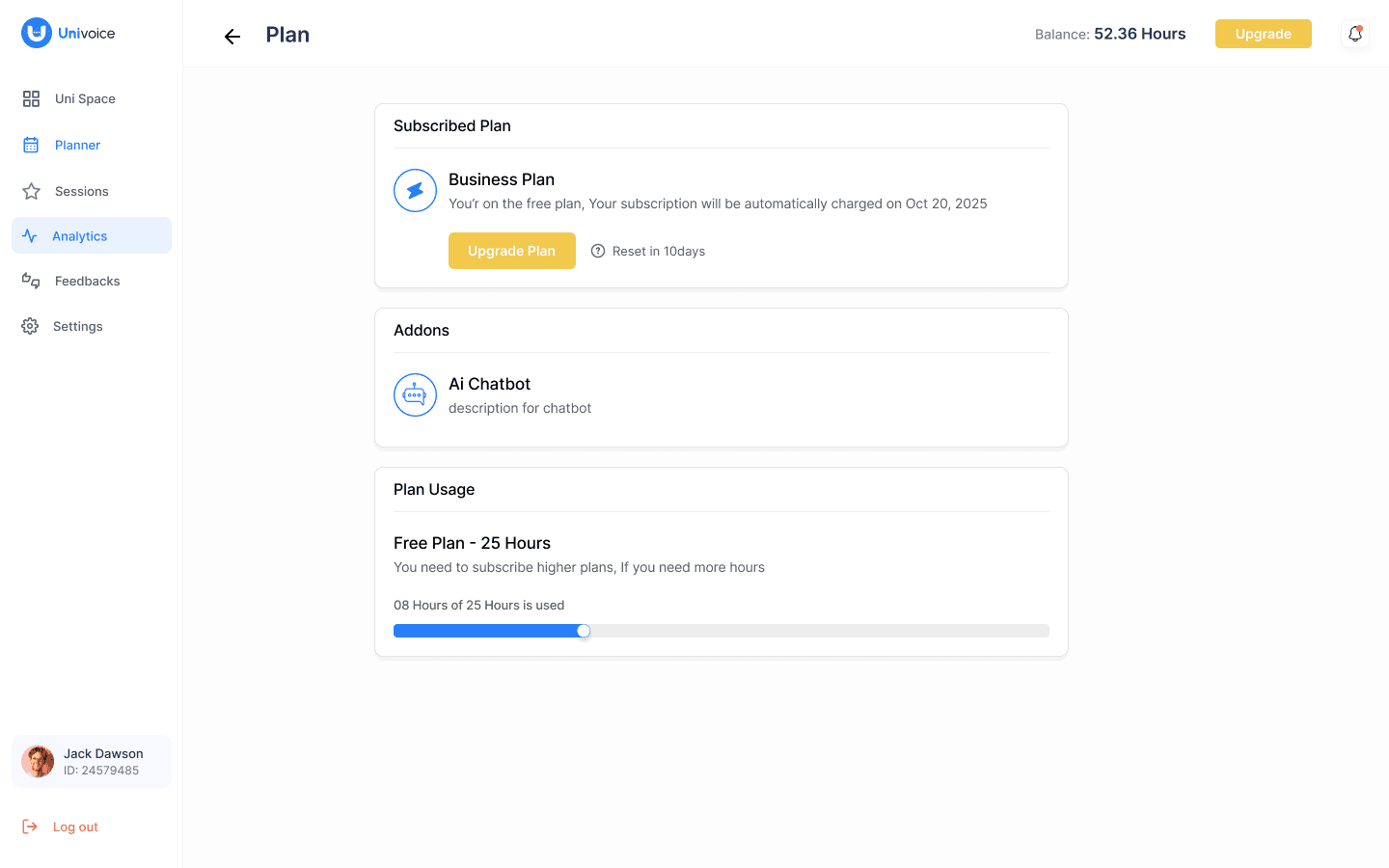Click the 'Plan Usage' heading
The image size is (1389, 868).
(x=434, y=489)
